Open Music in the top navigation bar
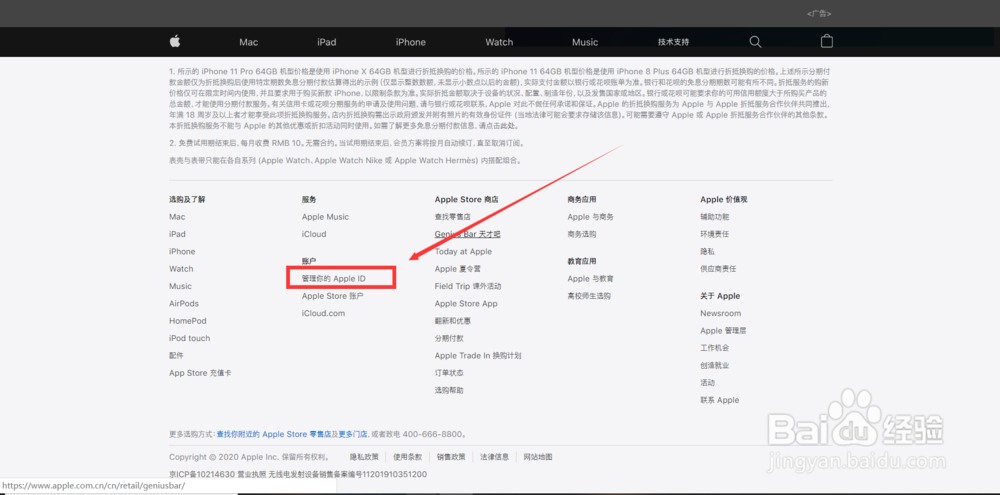This screenshot has width=1000, height=495. click(585, 42)
